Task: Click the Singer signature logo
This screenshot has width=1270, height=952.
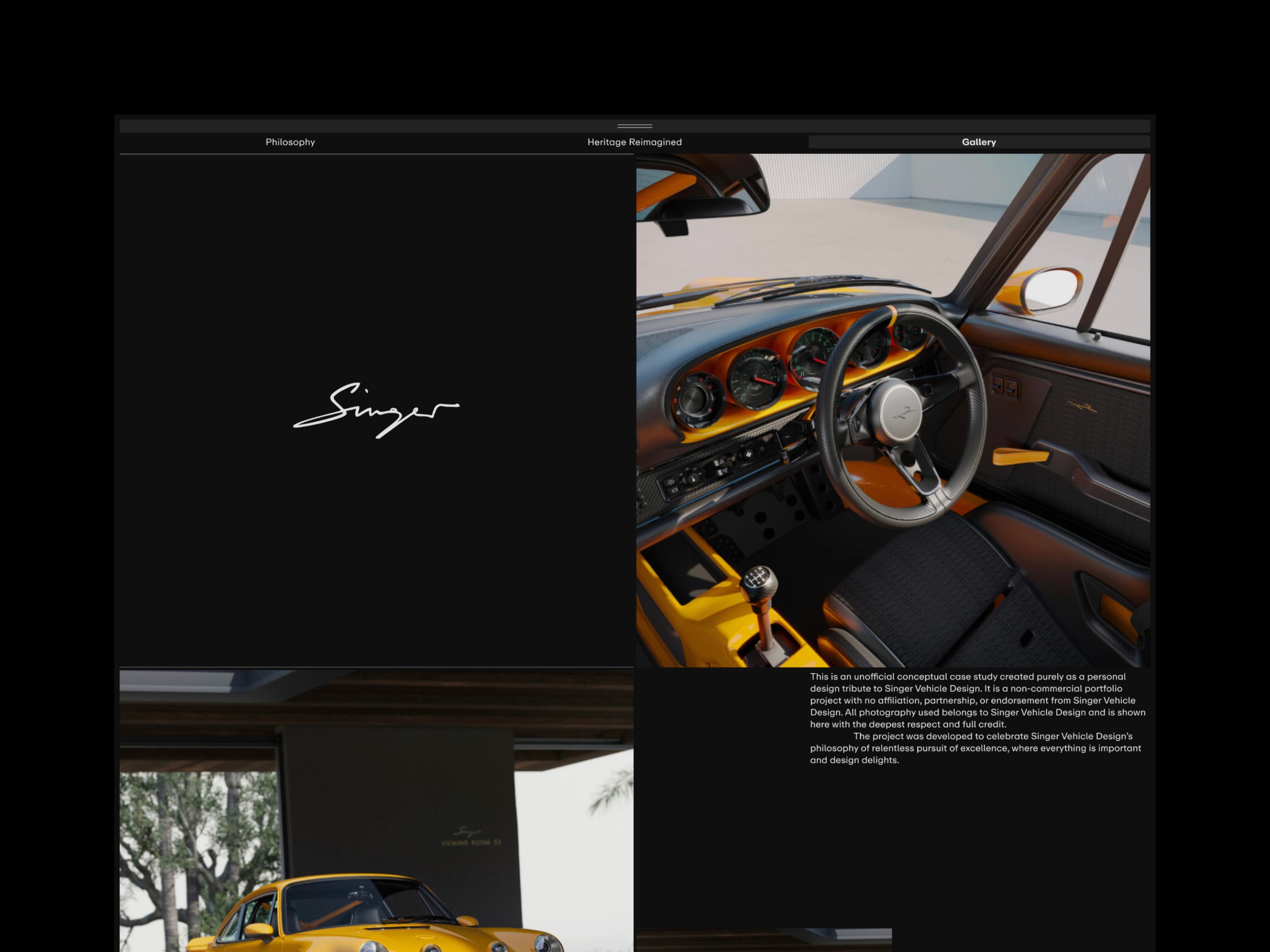Action: [376, 410]
